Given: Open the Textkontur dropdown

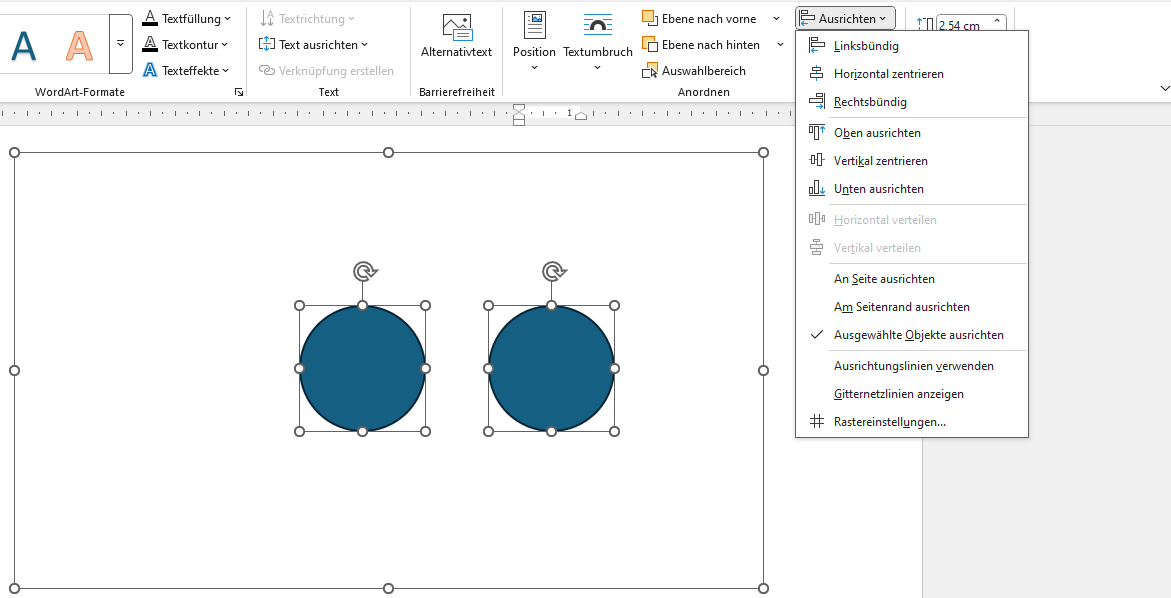Looking at the screenshot, I should [x=185, y=45].
